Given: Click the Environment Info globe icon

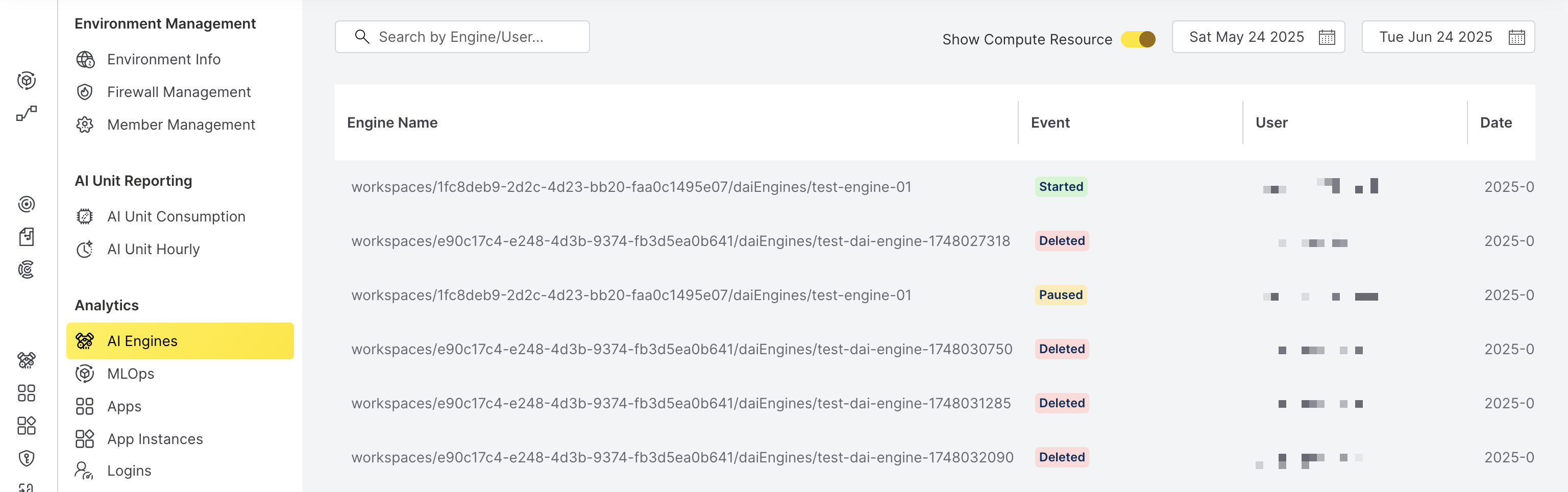Looking at the screenshot, I should point(85,59).
